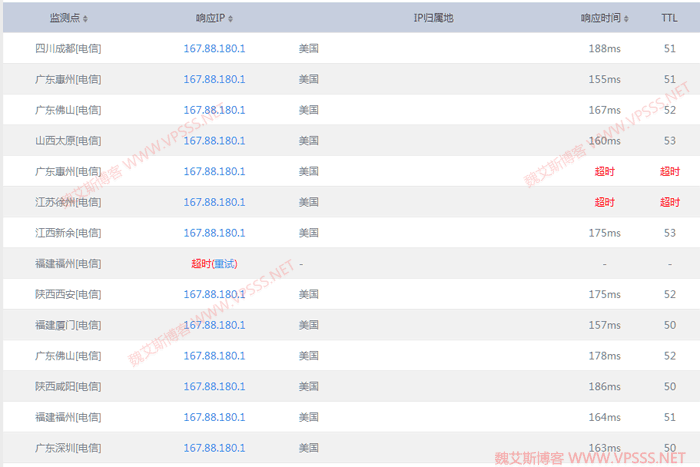Open the IP link in 山西太原 row
This screenshot has height=467, width=700.
(x=214, y=141)
